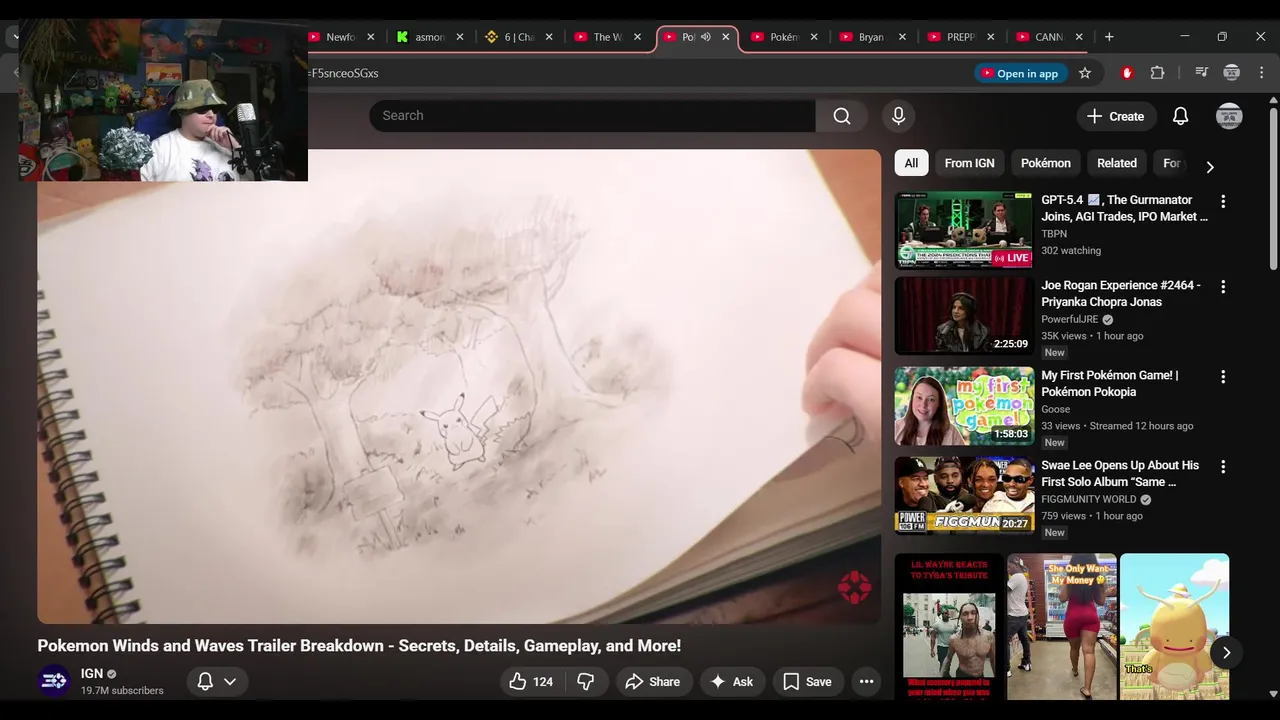The image size is (1280, 720).
Task: Open options for GPT-5.4 TBPN video
Action: [1222, 201]
